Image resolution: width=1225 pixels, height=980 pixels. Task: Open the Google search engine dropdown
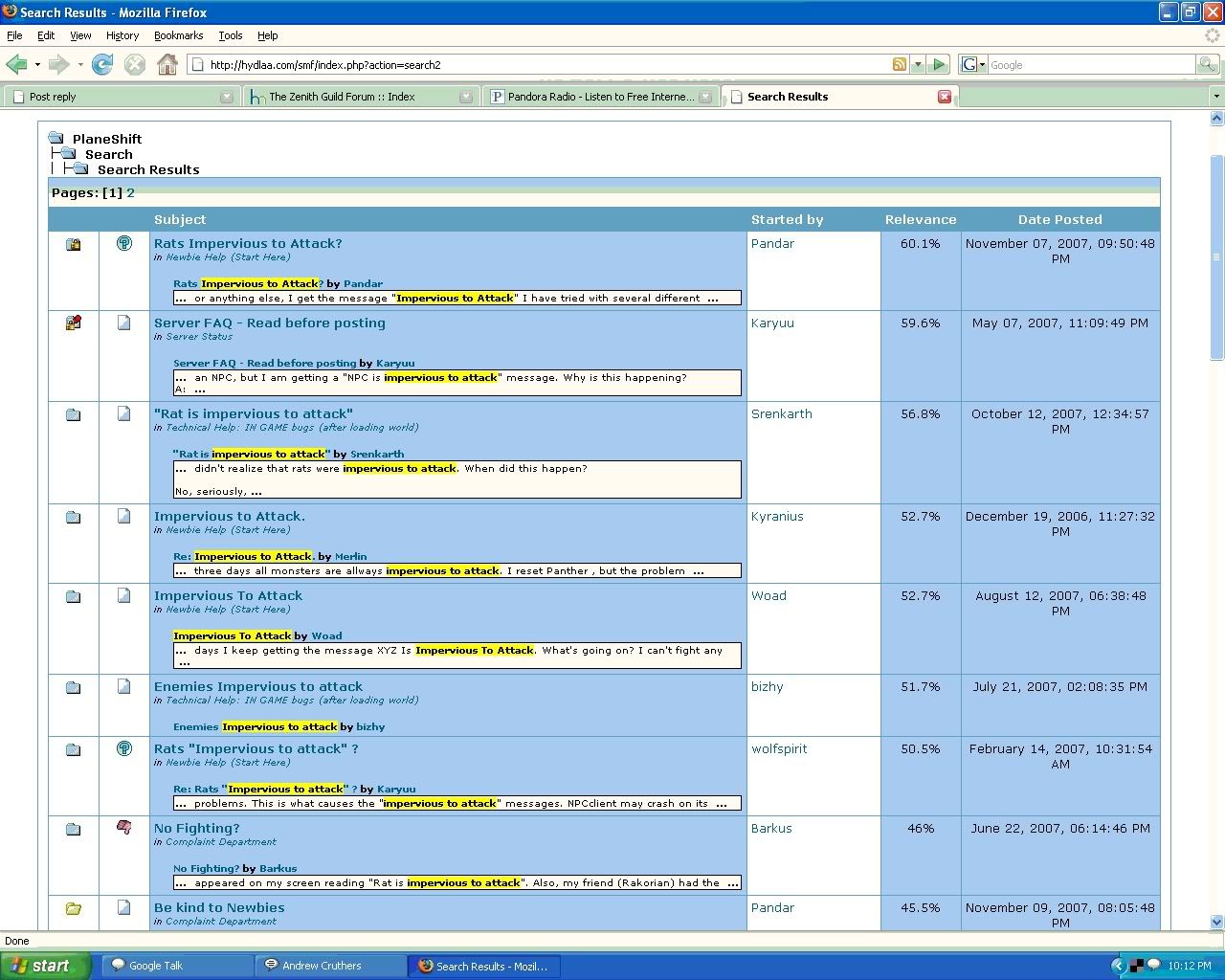[x=973, y=64]
